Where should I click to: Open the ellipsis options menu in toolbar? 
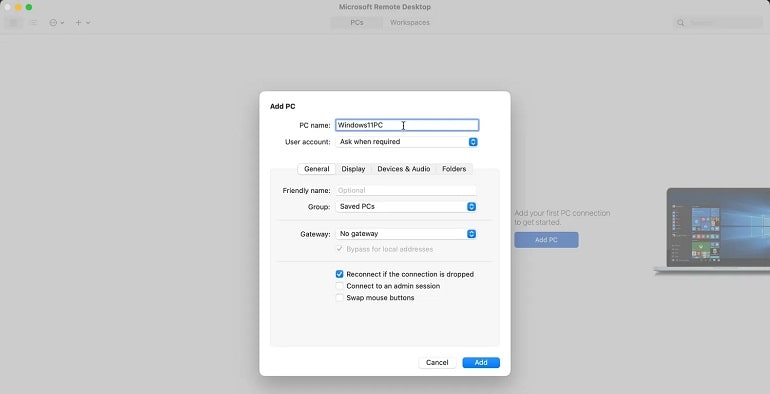click(56, 23)
